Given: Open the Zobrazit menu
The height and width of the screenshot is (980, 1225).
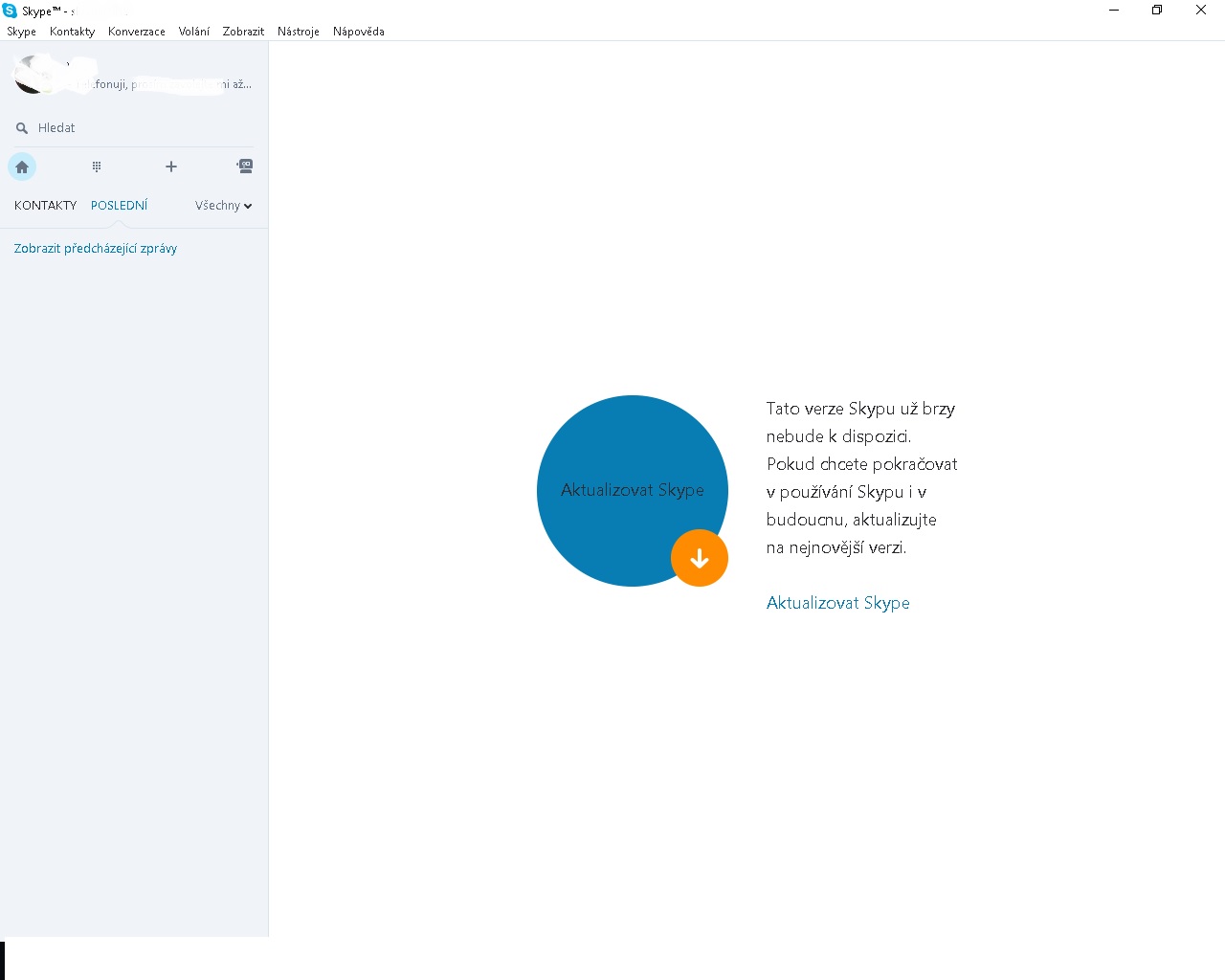Looking at the screenshot, I should [243, 32].
